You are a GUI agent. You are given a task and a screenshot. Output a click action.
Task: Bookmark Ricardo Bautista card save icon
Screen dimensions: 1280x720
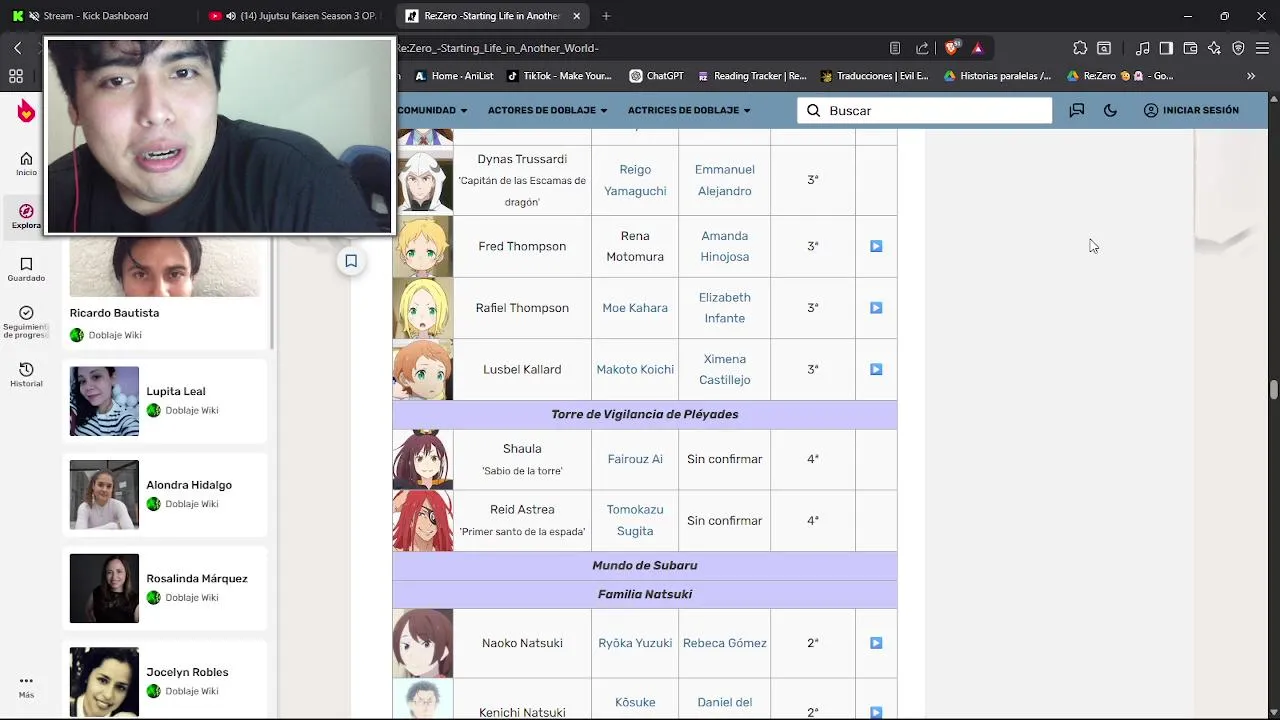click(x=351, y=261)
